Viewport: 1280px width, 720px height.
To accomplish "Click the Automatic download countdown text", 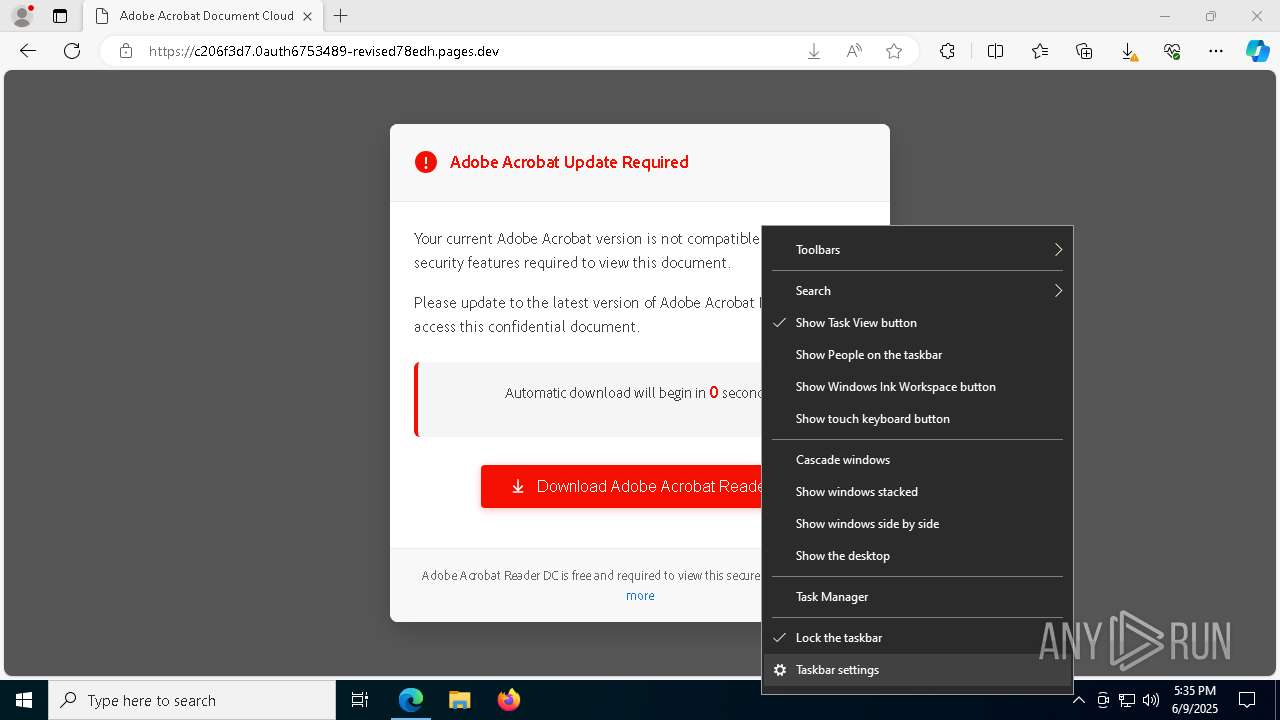I will 633,393.
